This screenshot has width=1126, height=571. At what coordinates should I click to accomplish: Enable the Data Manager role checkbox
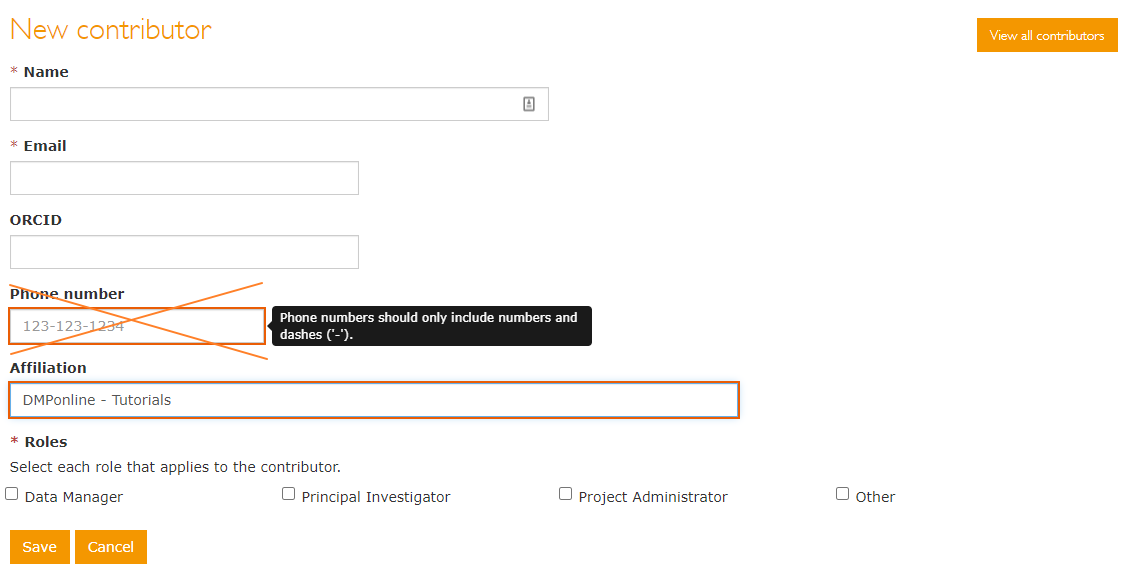click(x=12, y=494)
